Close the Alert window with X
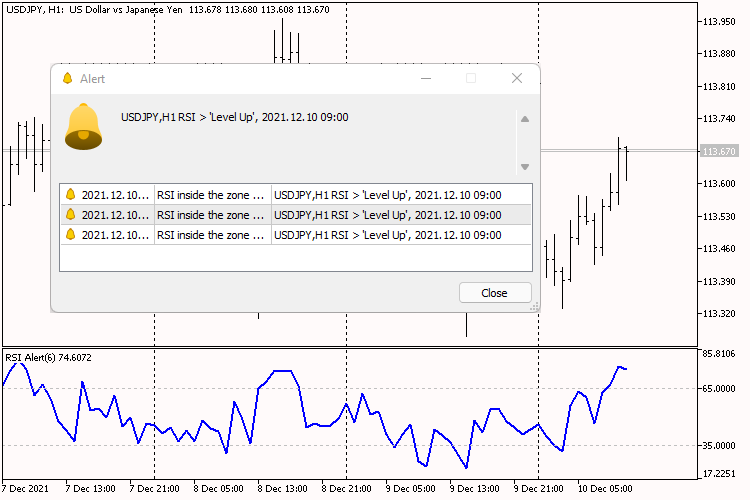Viewport: 750px width, 500px height. [x=517, y=78]
